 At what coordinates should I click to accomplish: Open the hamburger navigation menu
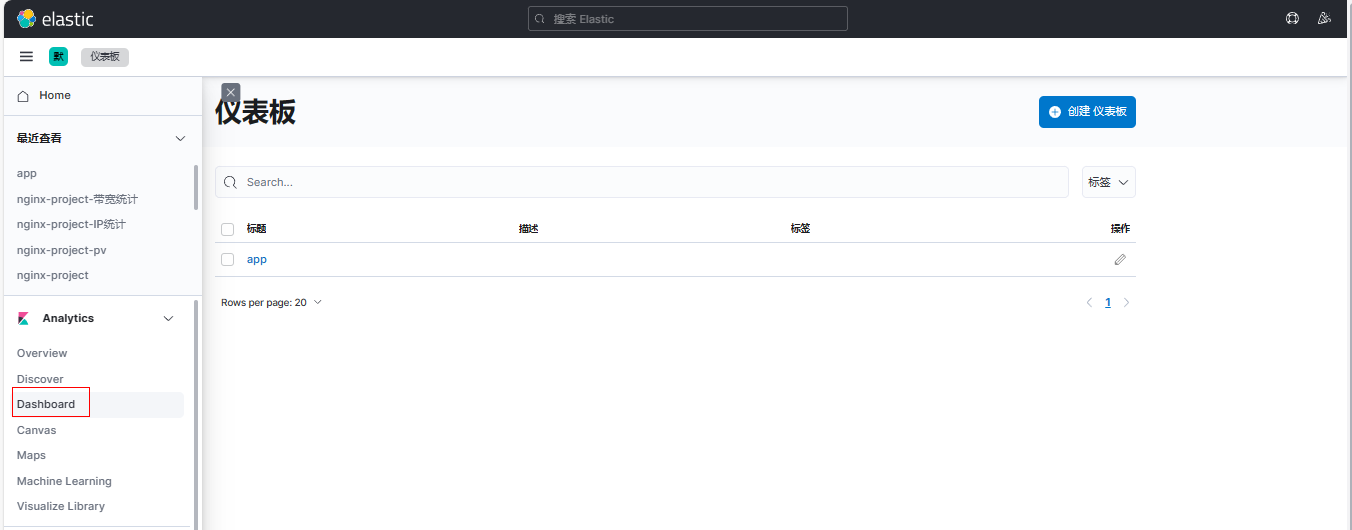coord(27,57)
